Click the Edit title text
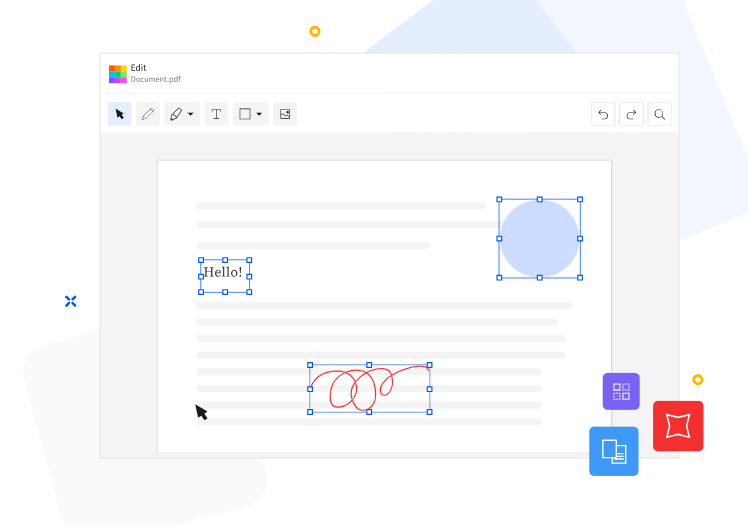This screenshot has height=525, width=748. point(138,68)
